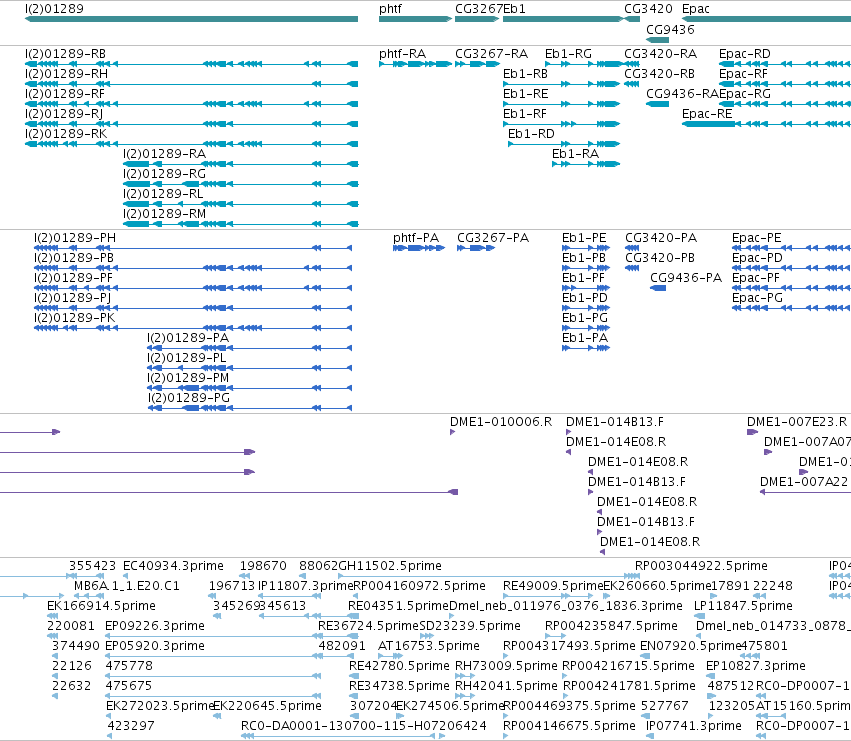Select EST 423297
The width and height of the screenshot is (851, 741).
pyautogui.click(x=131, y=726)
